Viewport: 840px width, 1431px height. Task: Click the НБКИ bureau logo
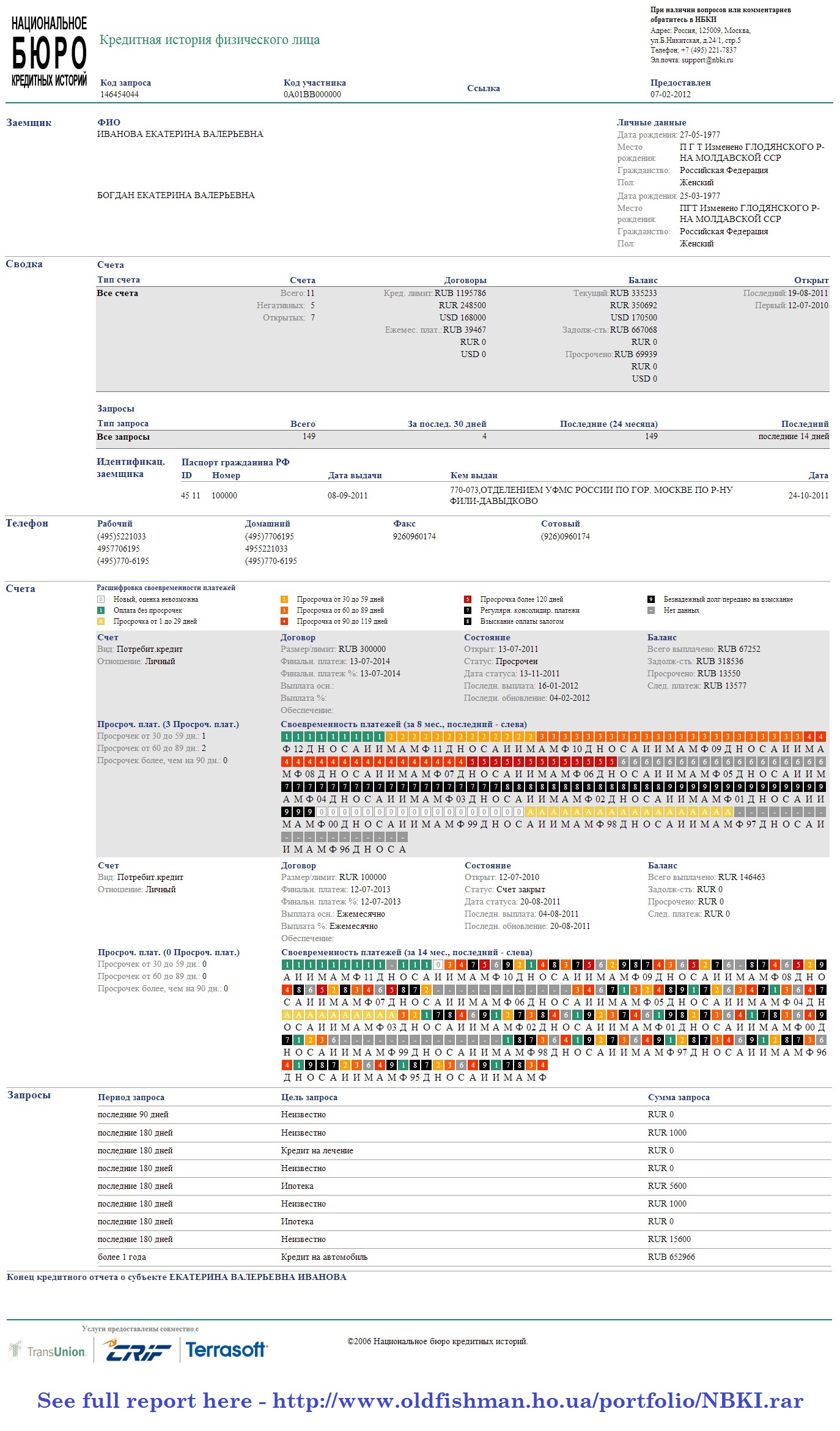[x=49, y=52]
